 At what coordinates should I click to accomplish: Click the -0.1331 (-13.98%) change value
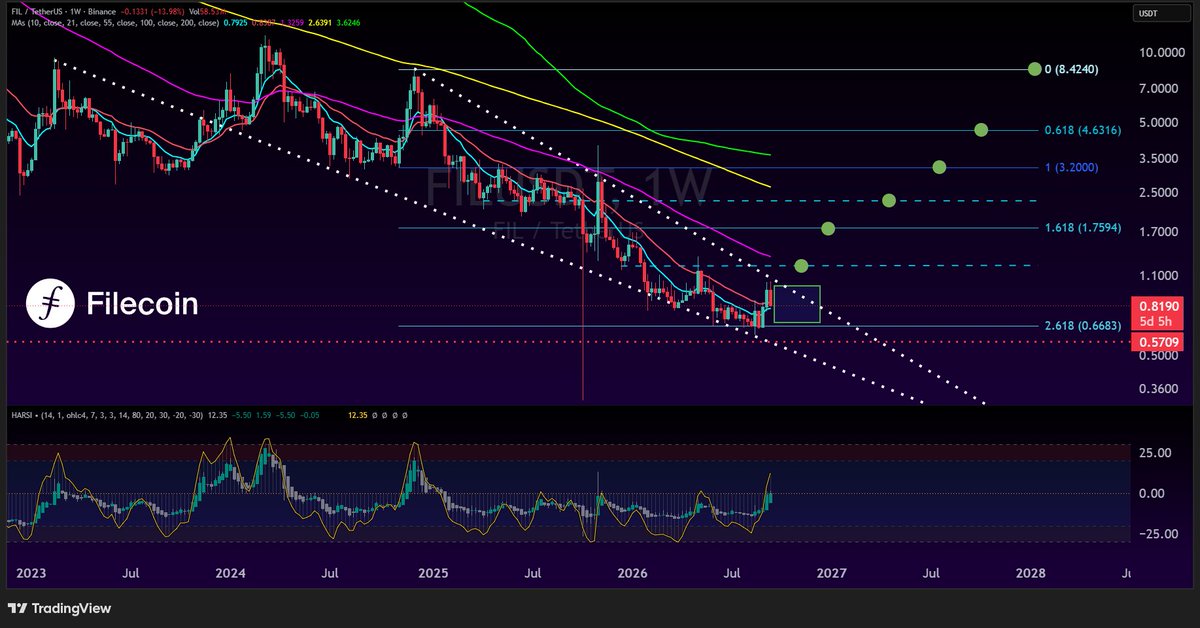[153, 12]
